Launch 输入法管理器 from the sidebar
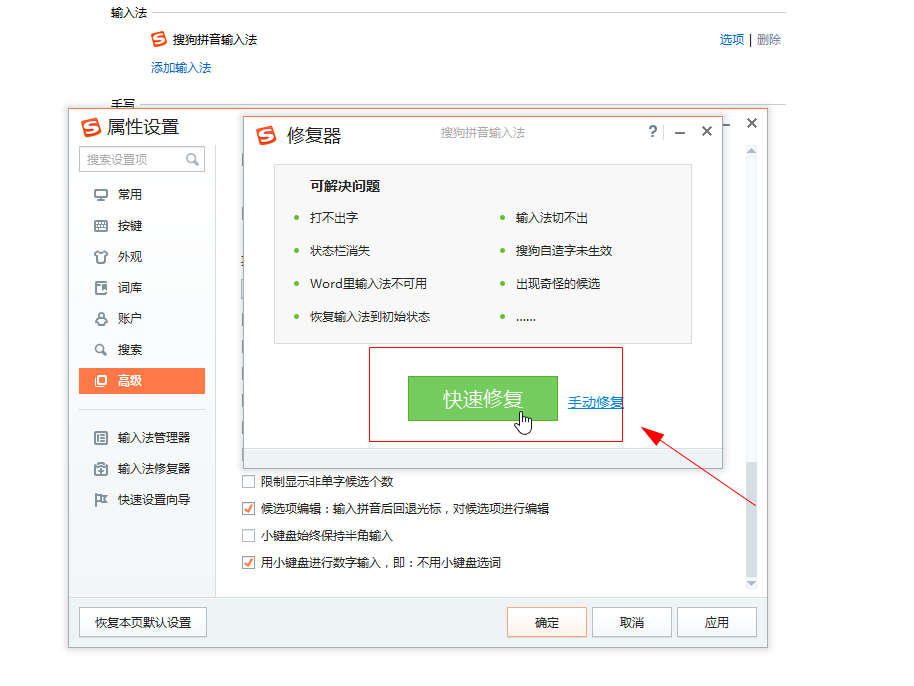914x686 pixels. (142, 438)
